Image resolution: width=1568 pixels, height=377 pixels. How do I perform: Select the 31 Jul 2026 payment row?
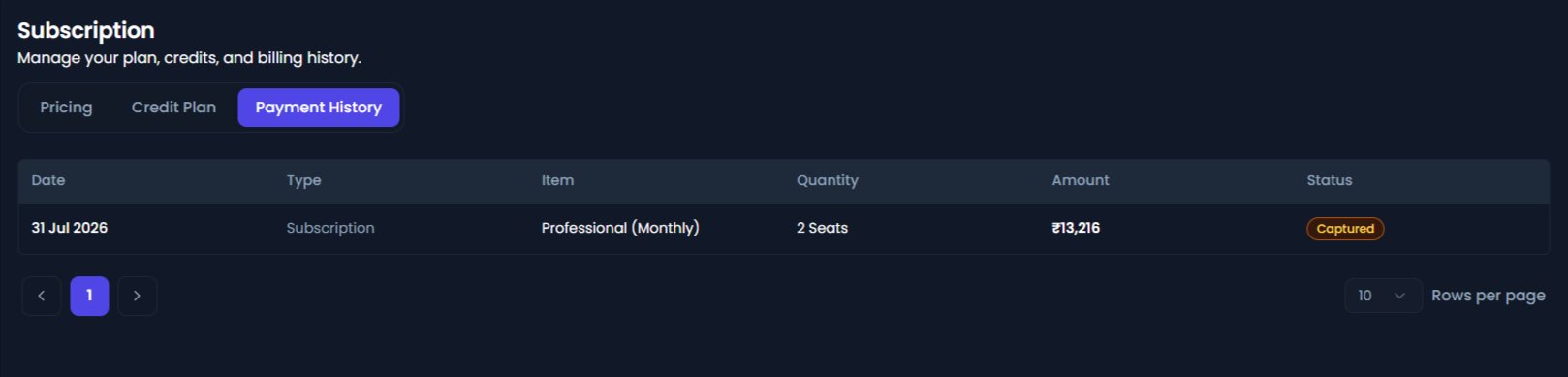[783, 229]
